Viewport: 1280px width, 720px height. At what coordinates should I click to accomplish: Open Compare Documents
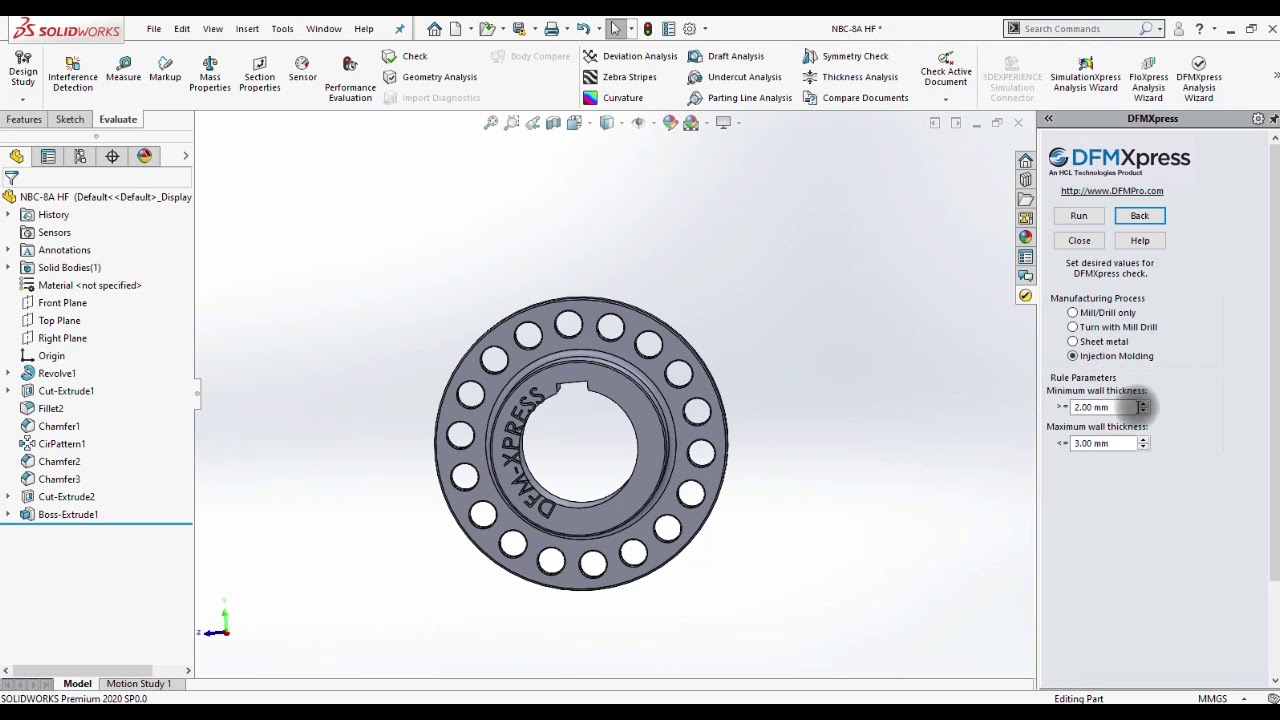(x=856, y=98)
